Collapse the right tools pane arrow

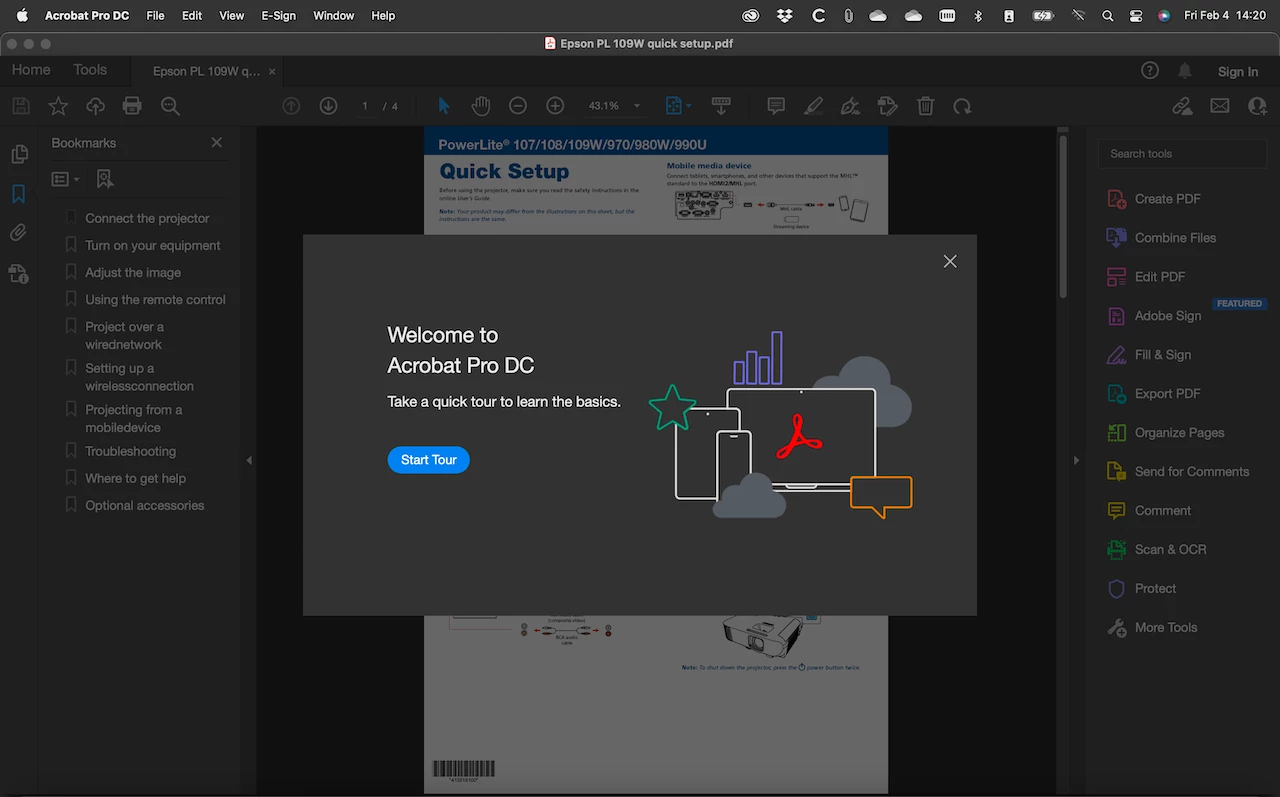click(1076, 460)
